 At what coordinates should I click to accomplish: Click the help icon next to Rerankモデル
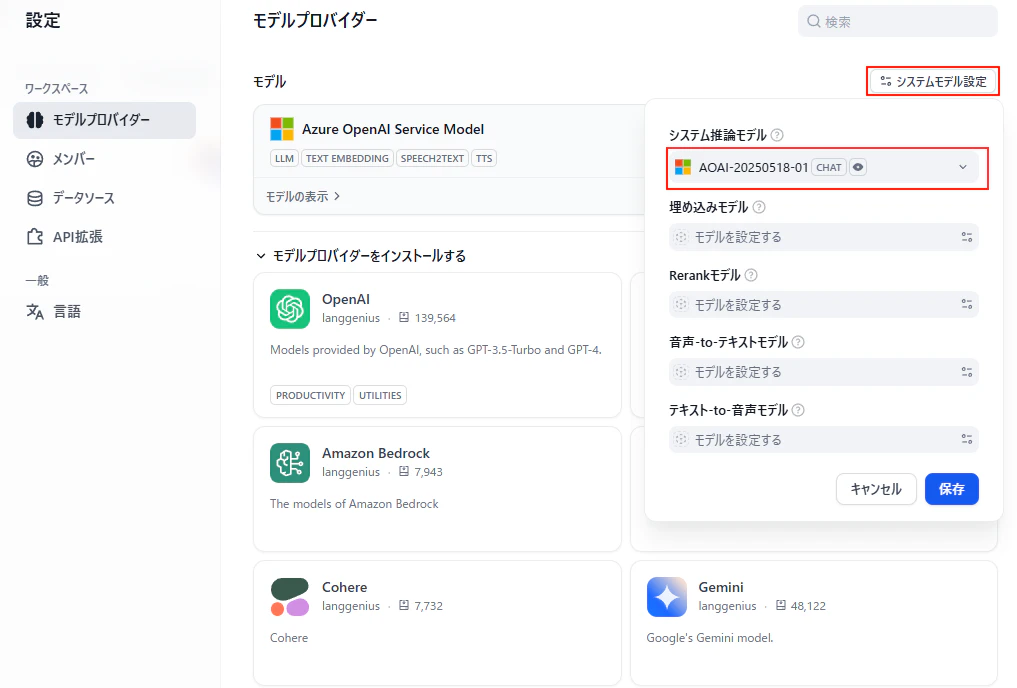[750, 275]
